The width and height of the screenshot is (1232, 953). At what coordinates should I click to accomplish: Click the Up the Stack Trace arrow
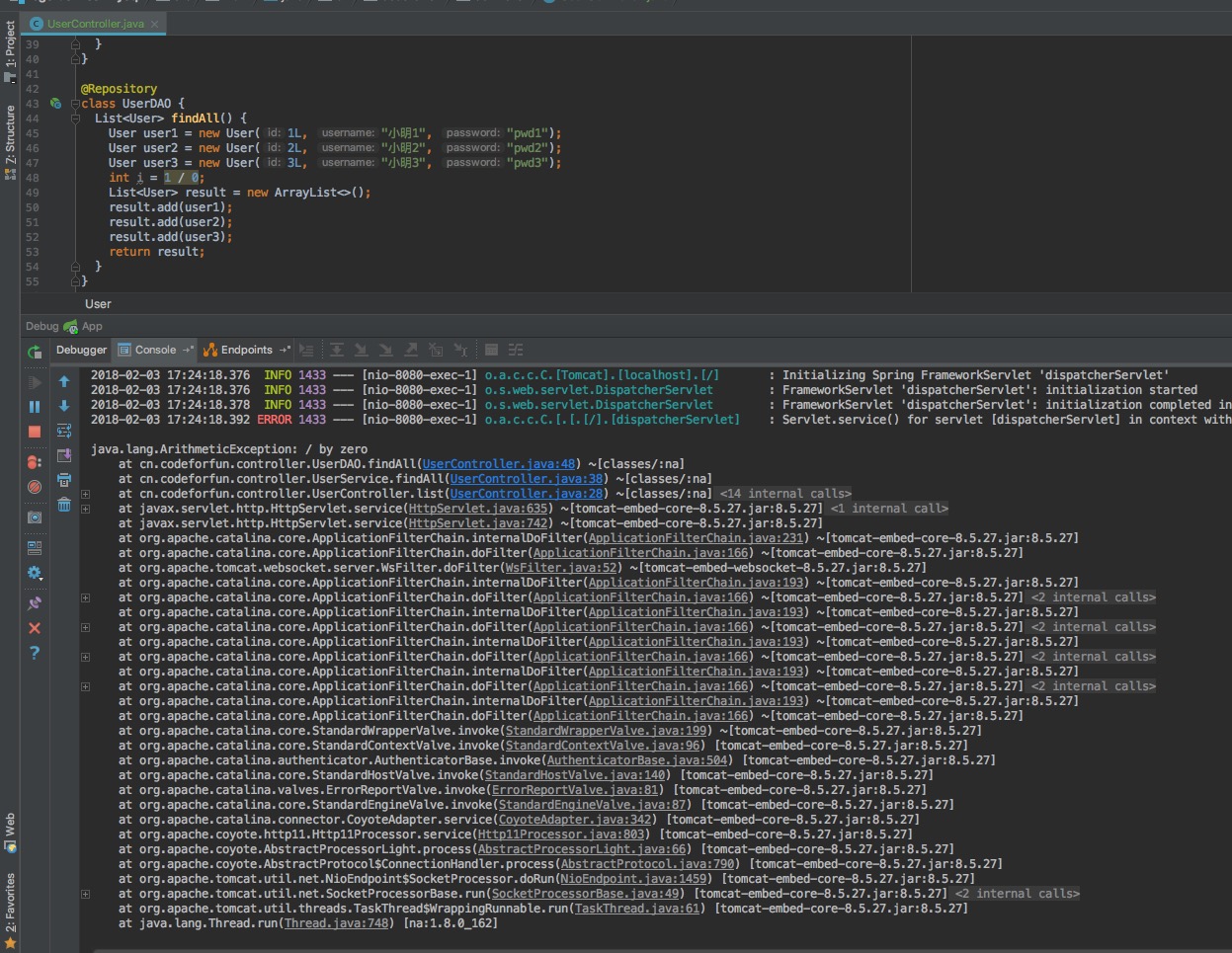(64, 381)
